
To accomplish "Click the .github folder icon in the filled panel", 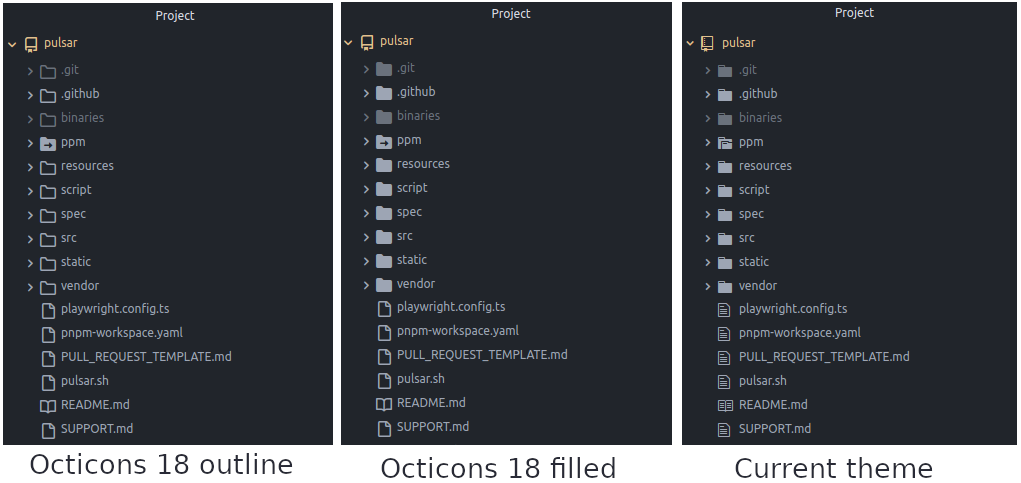I will pyautogui.click(x=384, y=93).
